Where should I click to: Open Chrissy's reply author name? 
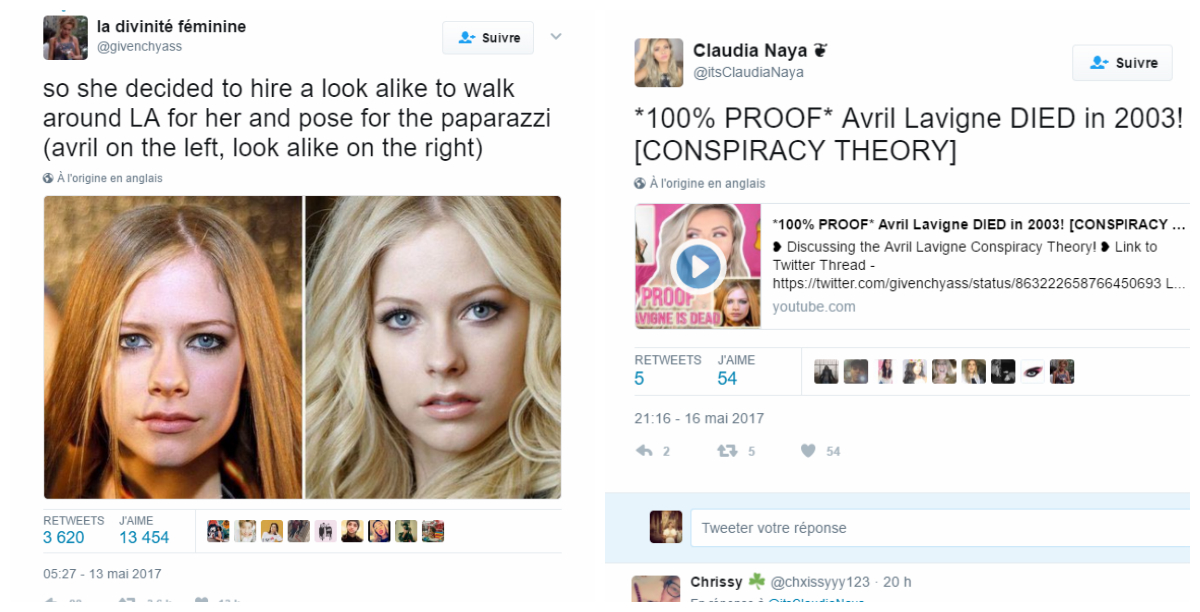click(716, 581)
